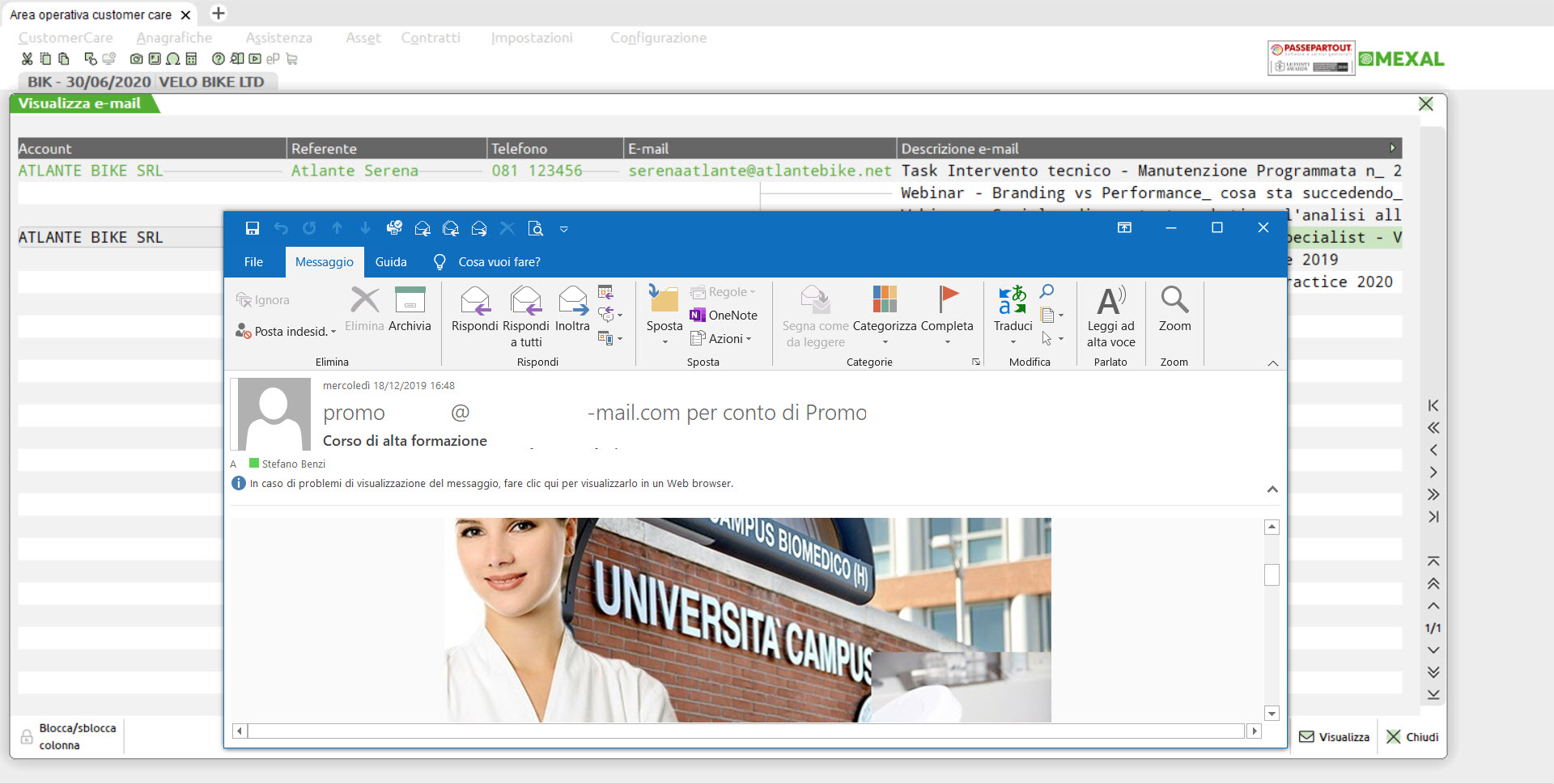1554x784 pixels.
Task: Collapse the ribbon with the chevron
Action: pos(1273,363)
